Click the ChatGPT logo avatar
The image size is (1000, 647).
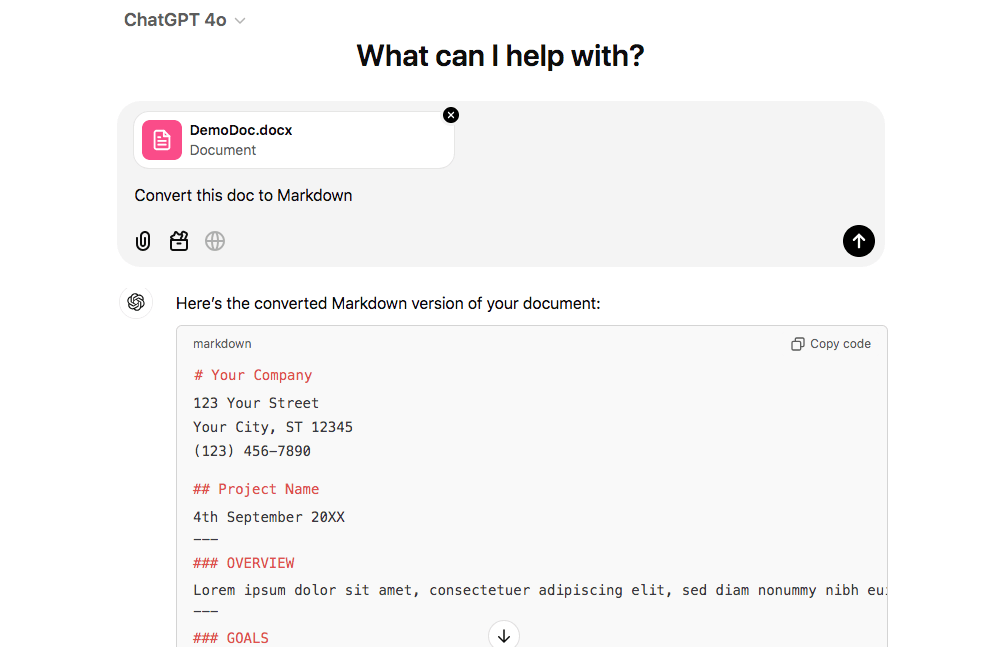click(x=136, y=303)
